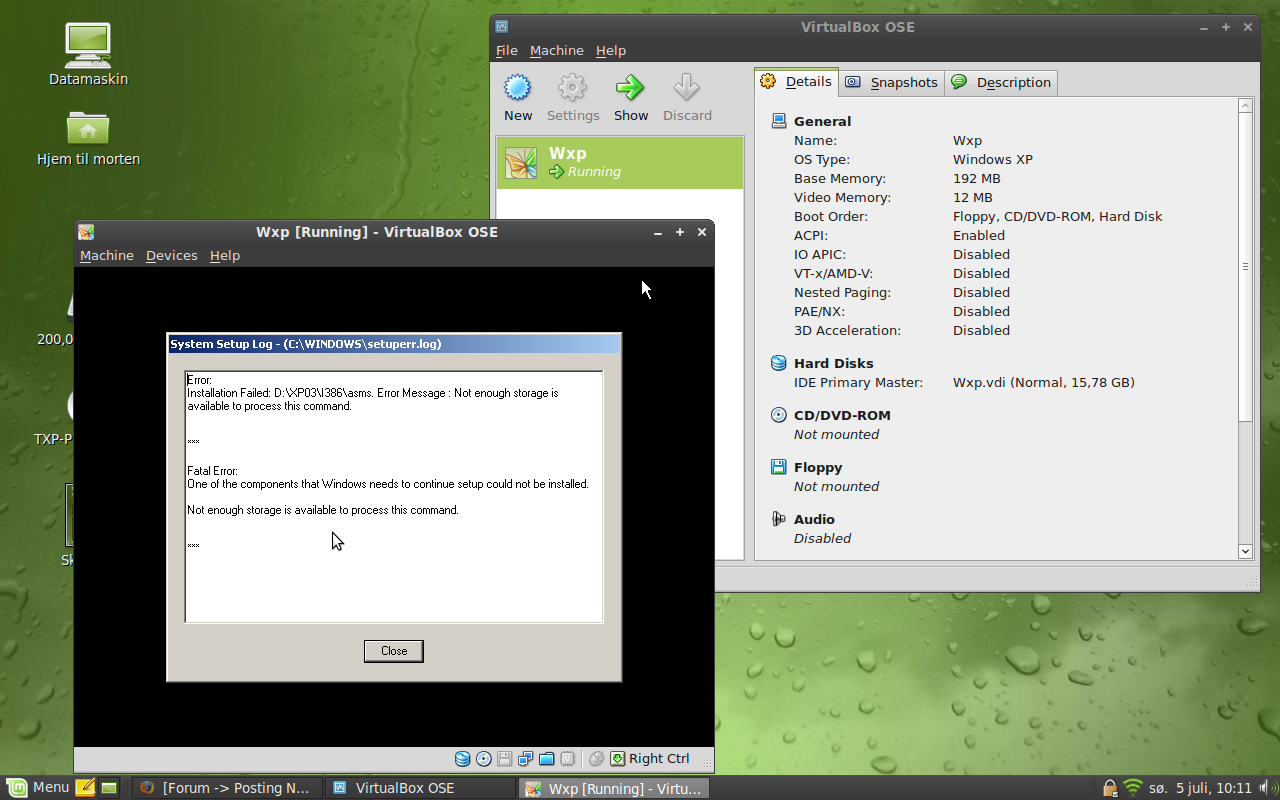Click the 'Right Ctrl' host key label
The image size is (1280, 800).
pyautogui.click(x=659, y=759)
